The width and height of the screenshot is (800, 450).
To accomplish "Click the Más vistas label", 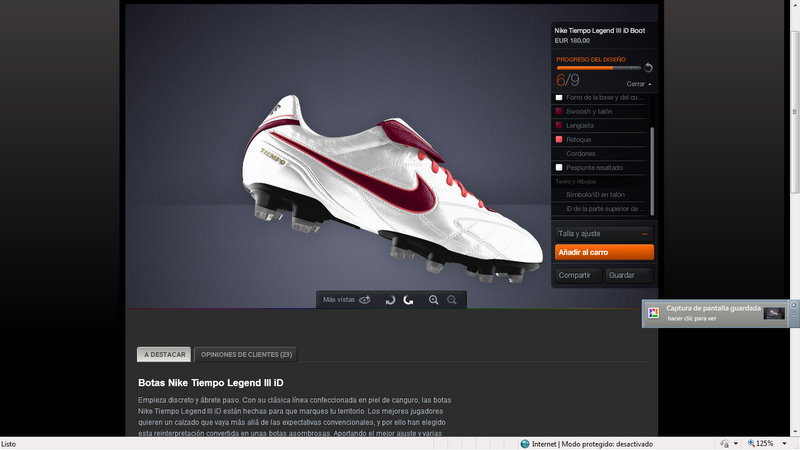I will point(338,300).
